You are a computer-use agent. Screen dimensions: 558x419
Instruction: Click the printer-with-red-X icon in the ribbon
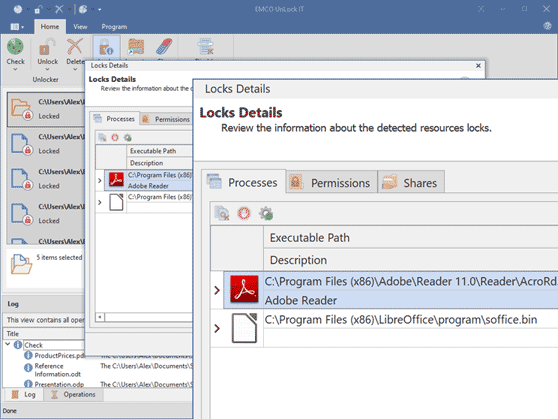pos(205,47)
